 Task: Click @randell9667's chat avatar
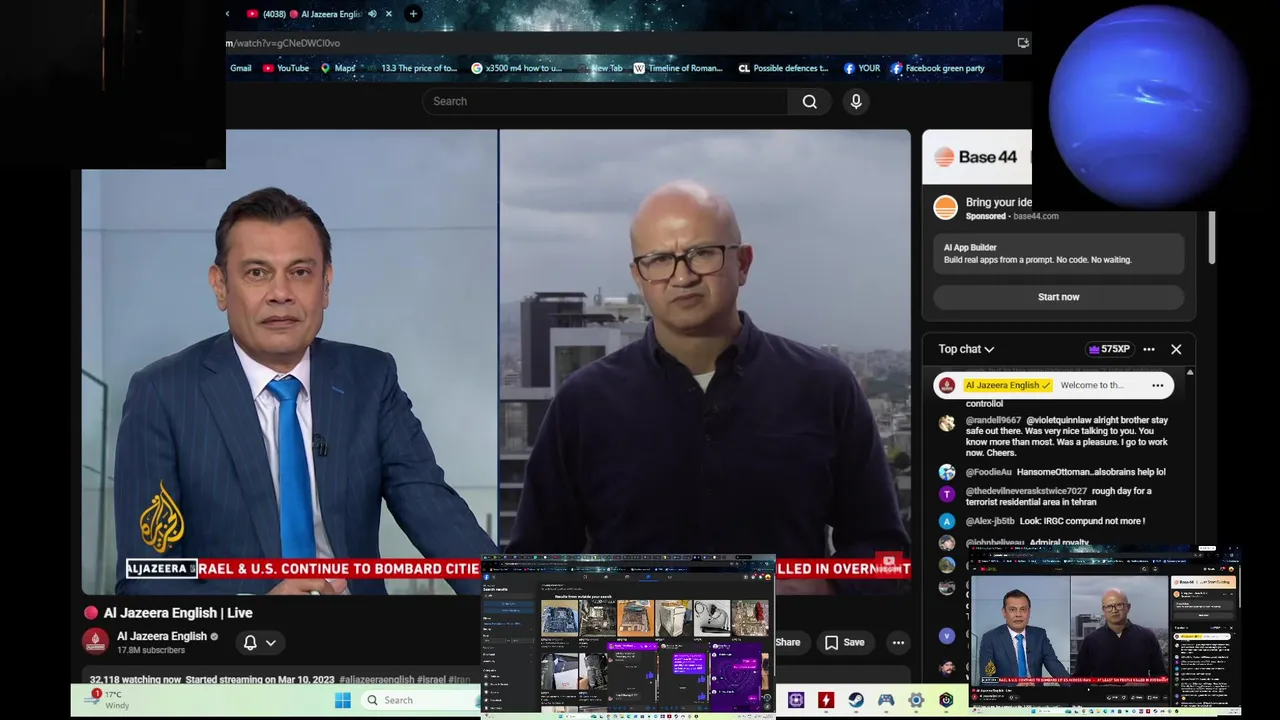pos(946,423)
